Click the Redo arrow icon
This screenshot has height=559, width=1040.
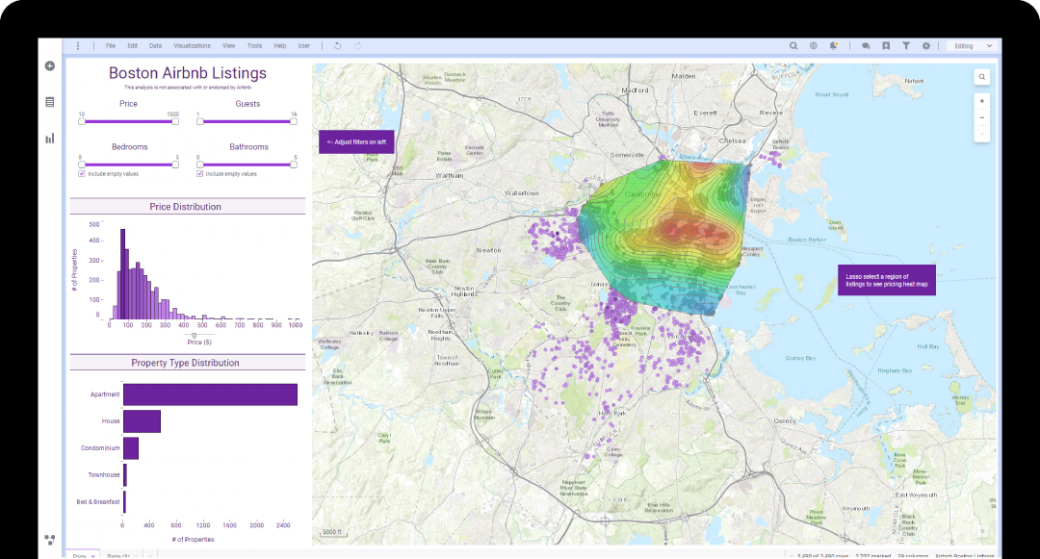coord(358,46)
